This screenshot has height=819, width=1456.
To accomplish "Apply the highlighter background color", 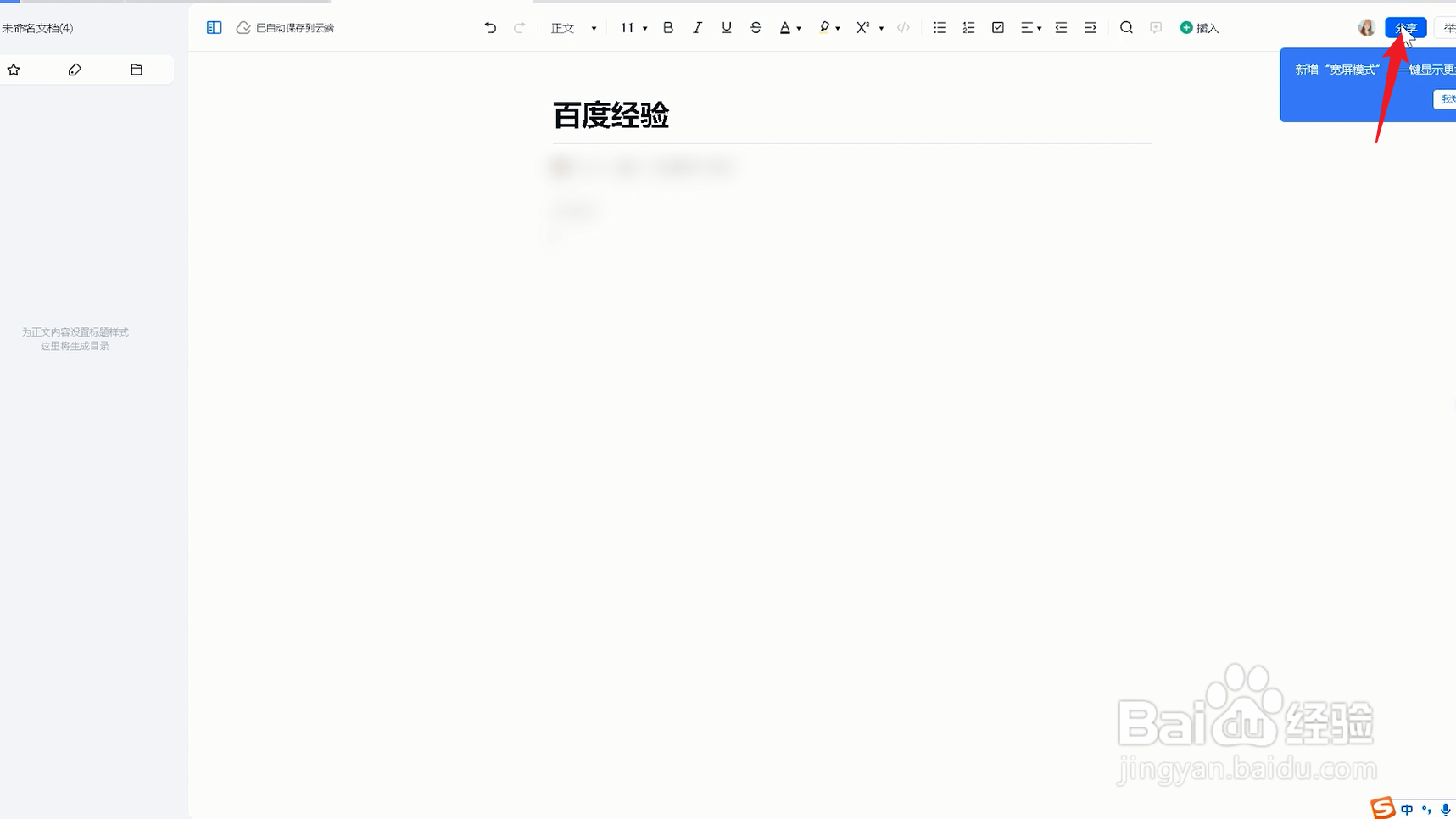I will [824, 28].
